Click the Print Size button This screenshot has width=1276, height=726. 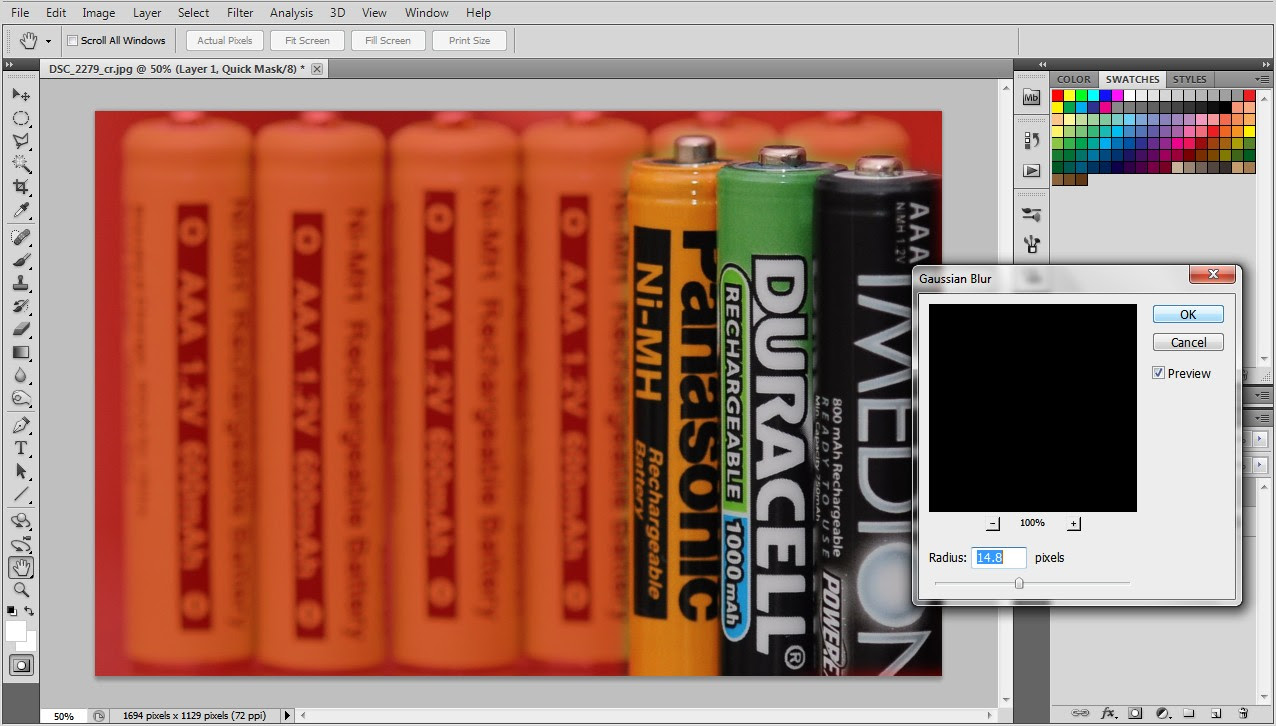[x=469, y=41]
